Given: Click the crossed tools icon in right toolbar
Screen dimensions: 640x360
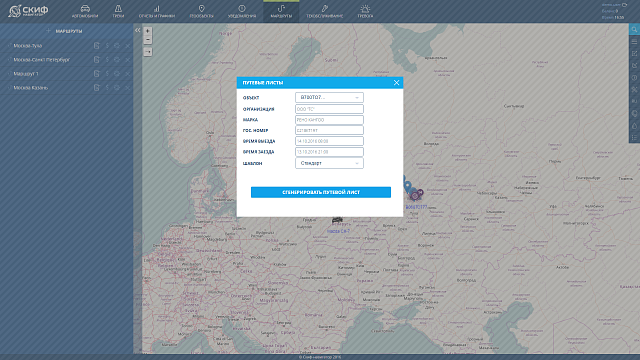Looking at the screenshot, I should tap(634, 89).
